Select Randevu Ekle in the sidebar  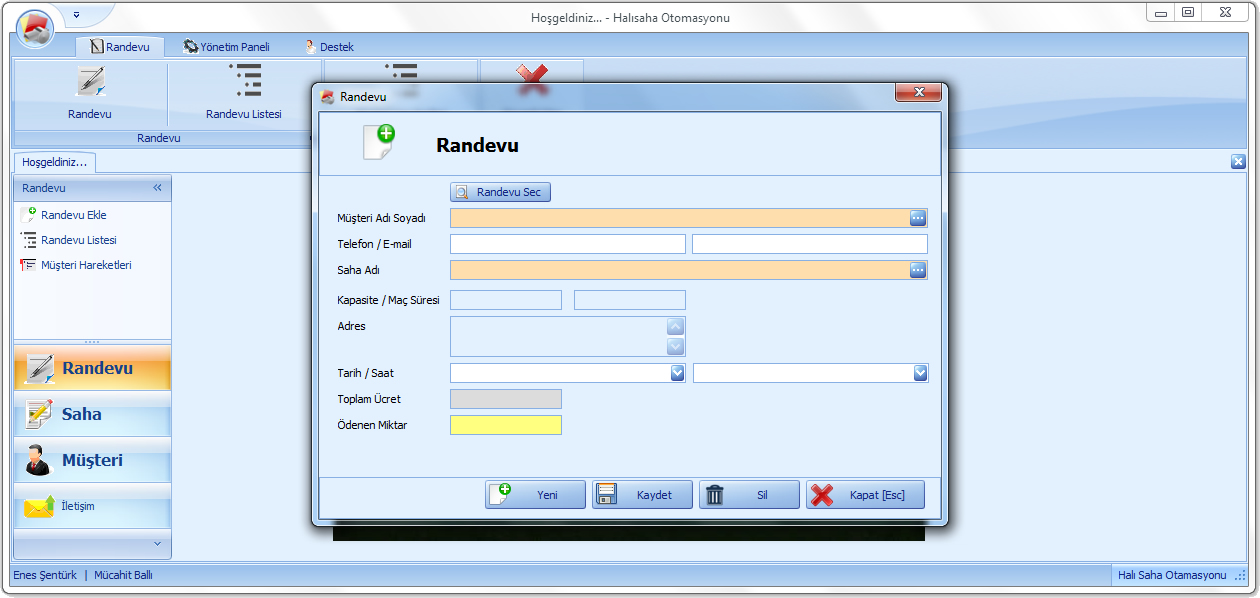pyautogui.click(x=73, y=215)
